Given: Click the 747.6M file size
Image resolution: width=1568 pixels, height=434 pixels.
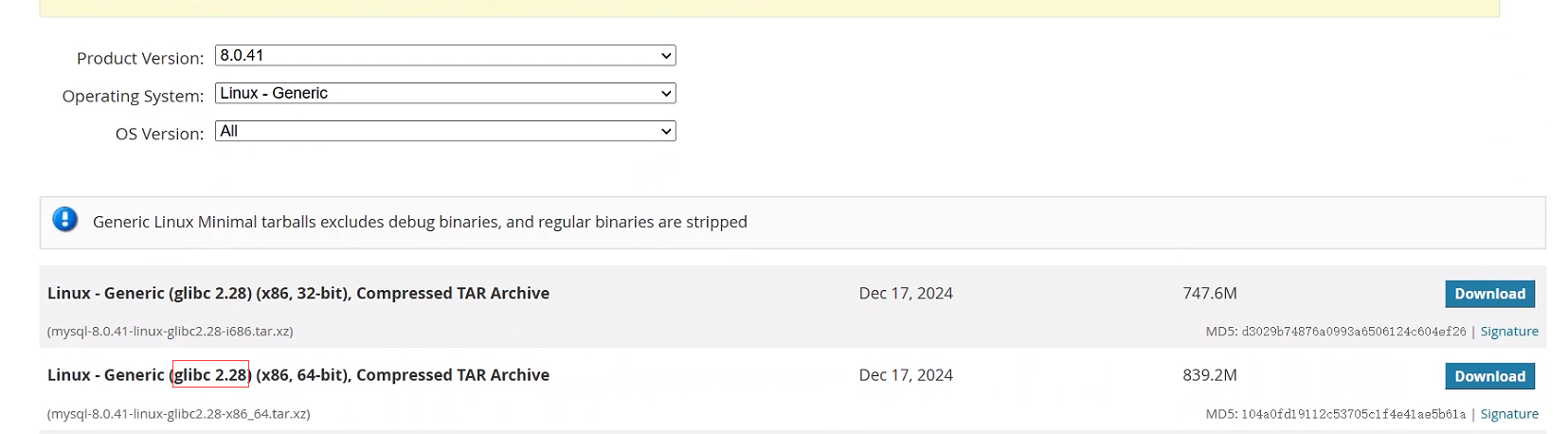Looking at the screenshot, I should (1209, 294).
